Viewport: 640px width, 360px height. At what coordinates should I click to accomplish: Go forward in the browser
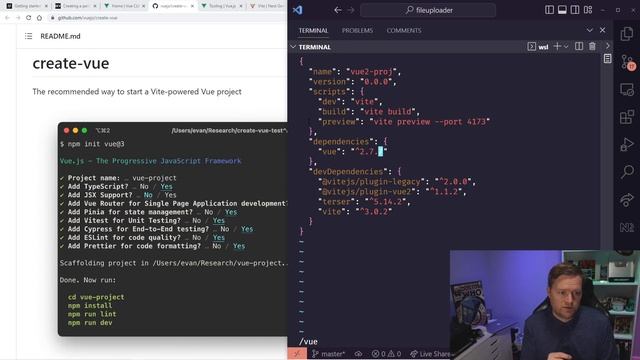[18, 18]
